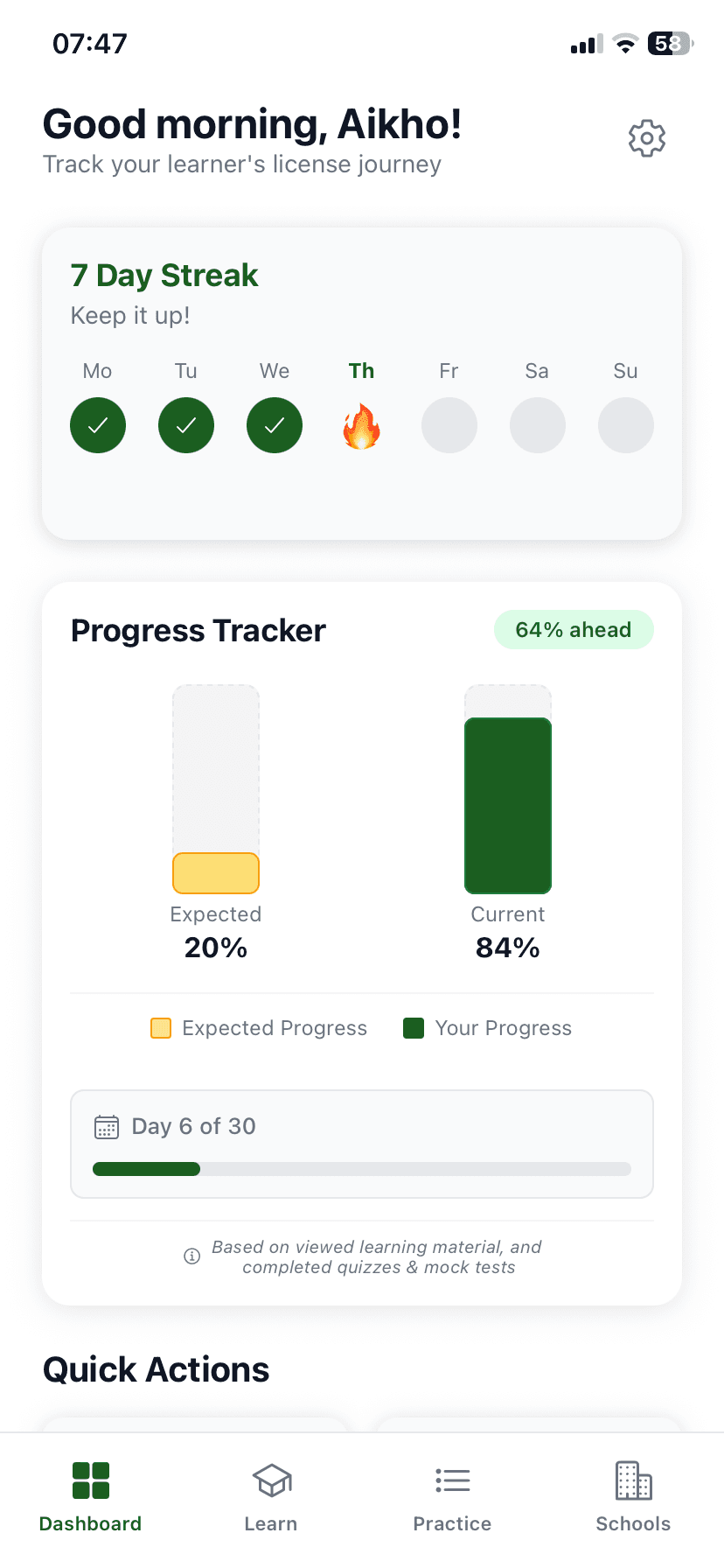Tap the green Current progress bar
The width and height of the screenshot is (724, 1568).
tap(508, 805)
